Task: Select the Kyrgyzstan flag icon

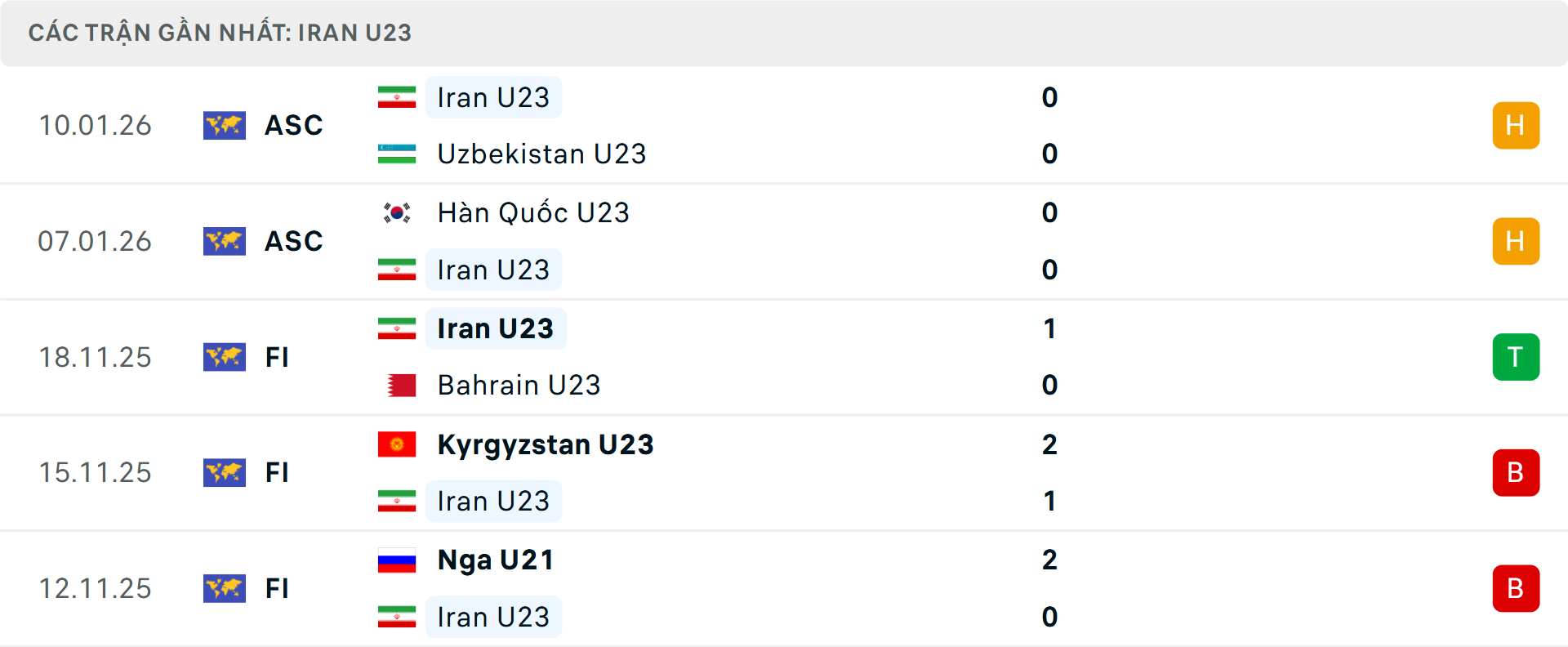Action: click(397, 444)
